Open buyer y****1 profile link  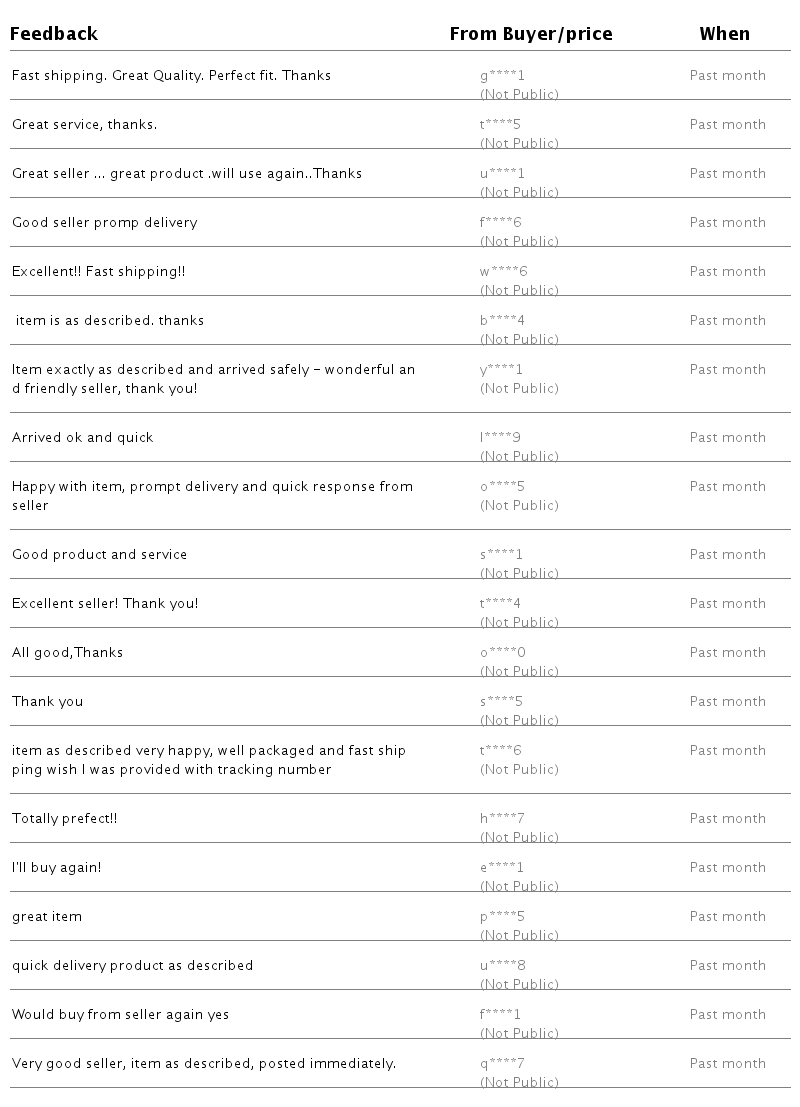501,370
